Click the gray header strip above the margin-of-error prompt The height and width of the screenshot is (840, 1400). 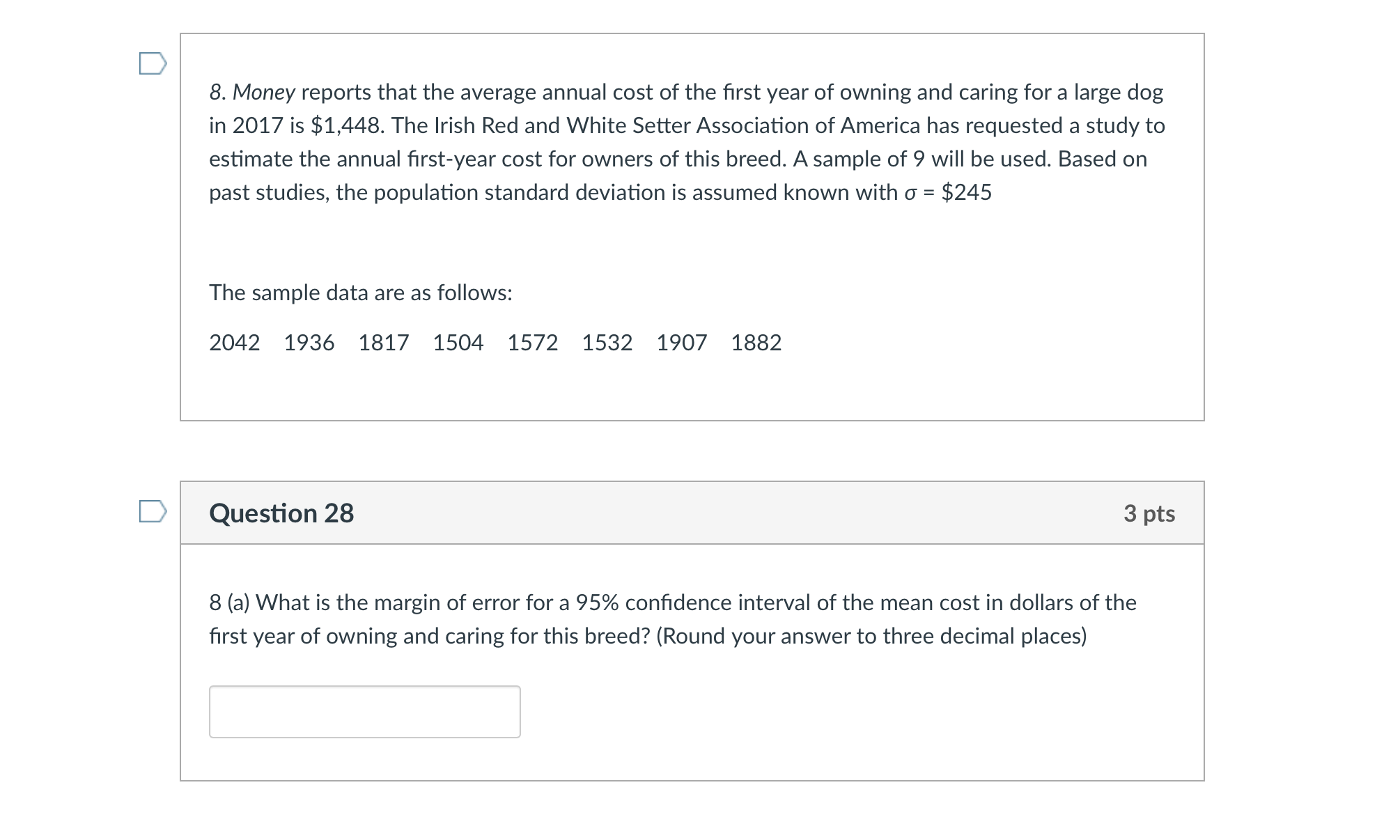click(x=692, y=512)
